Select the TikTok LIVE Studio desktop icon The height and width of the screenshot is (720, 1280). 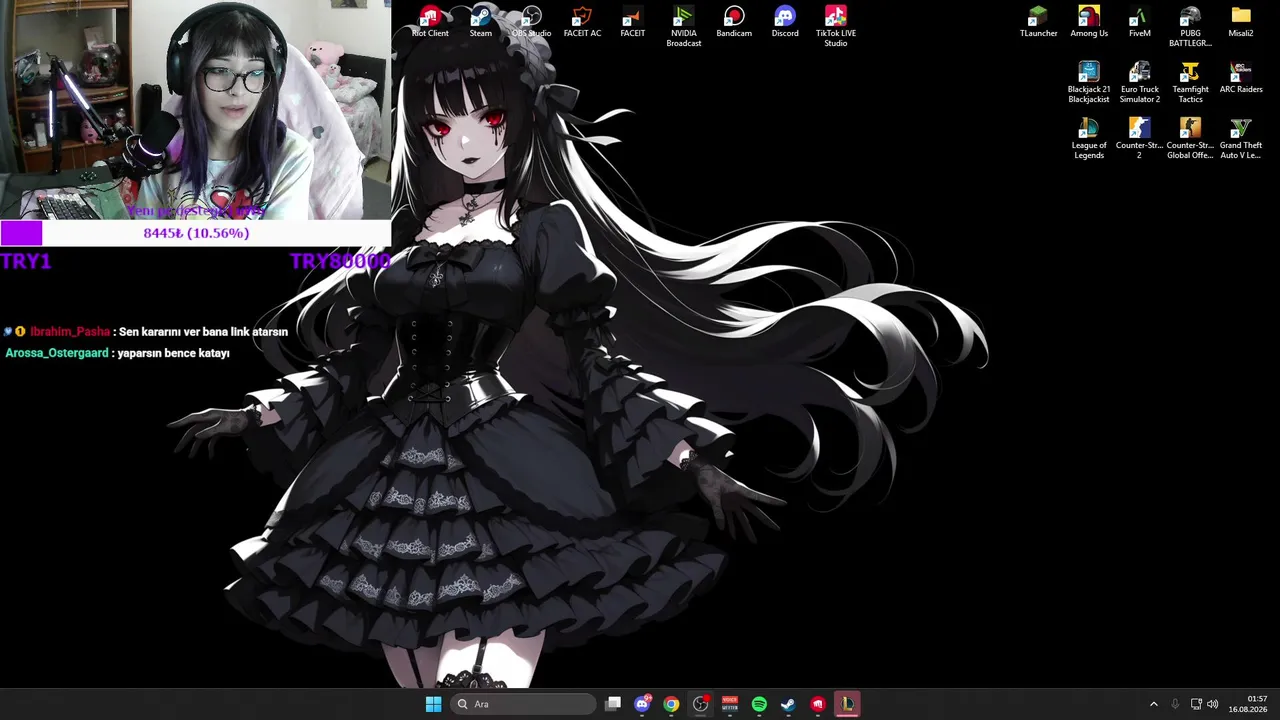click(x=836, y=27)
